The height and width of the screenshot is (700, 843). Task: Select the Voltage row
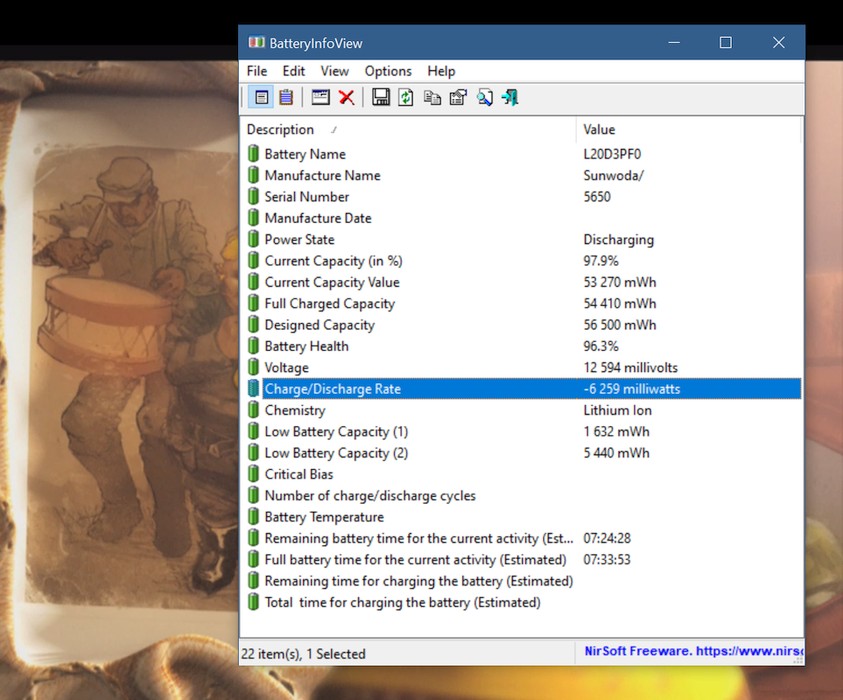coord(523,368)
